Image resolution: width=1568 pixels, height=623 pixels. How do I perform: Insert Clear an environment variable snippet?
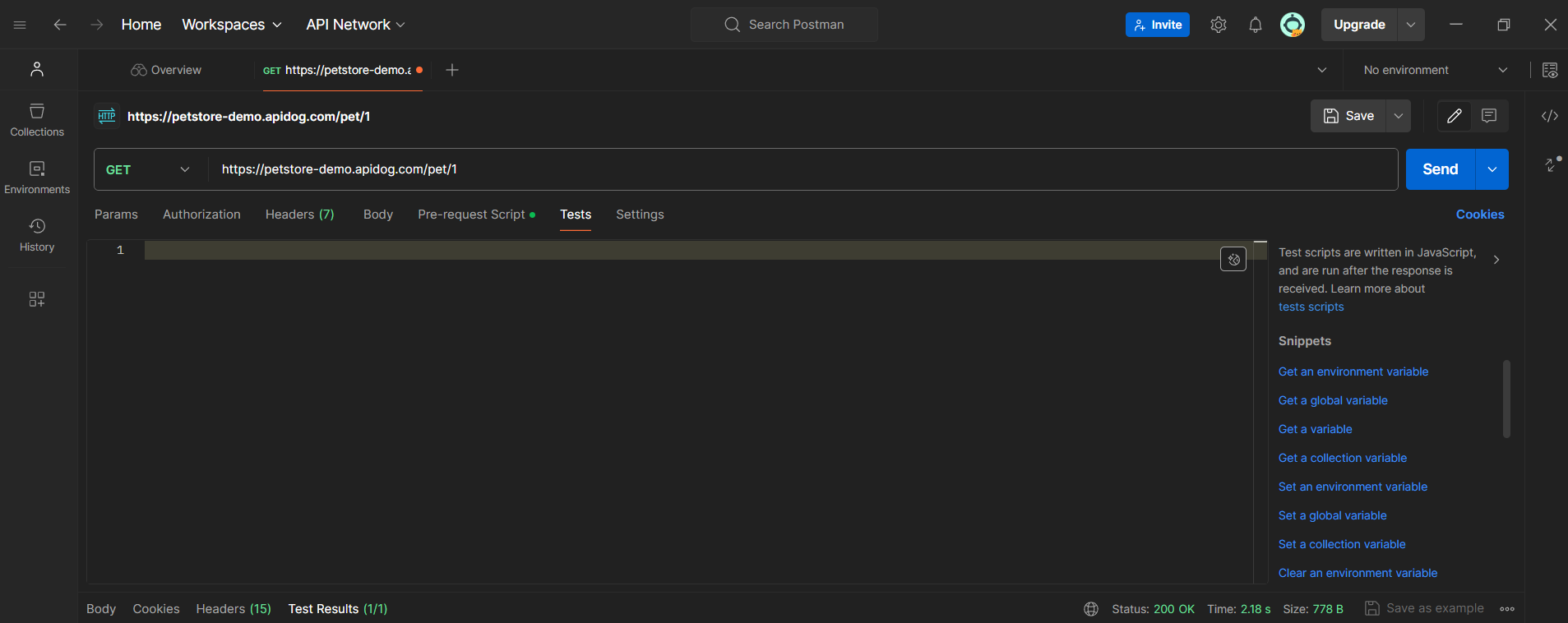coord(1358,573)
